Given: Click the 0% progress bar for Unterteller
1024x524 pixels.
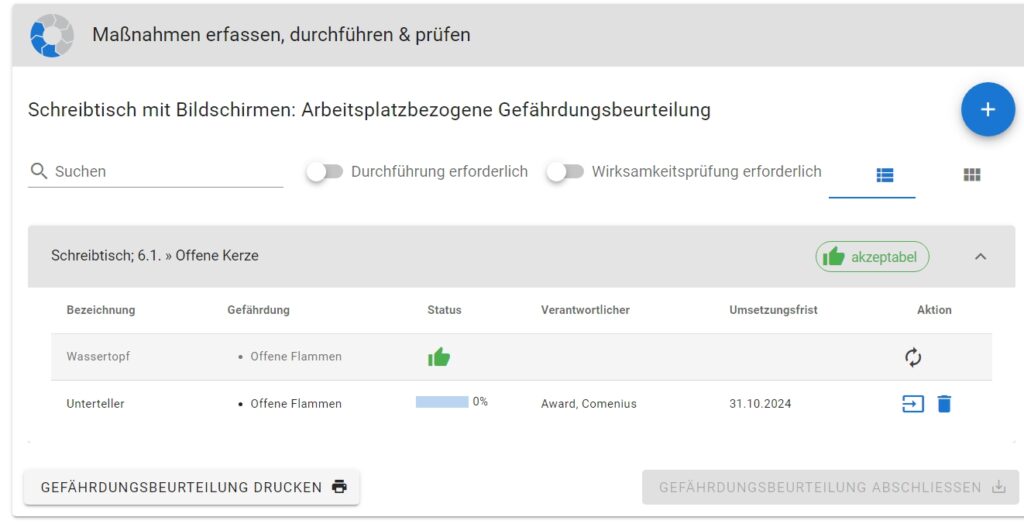Looking at the screenshot, I should tap(442, 402).
